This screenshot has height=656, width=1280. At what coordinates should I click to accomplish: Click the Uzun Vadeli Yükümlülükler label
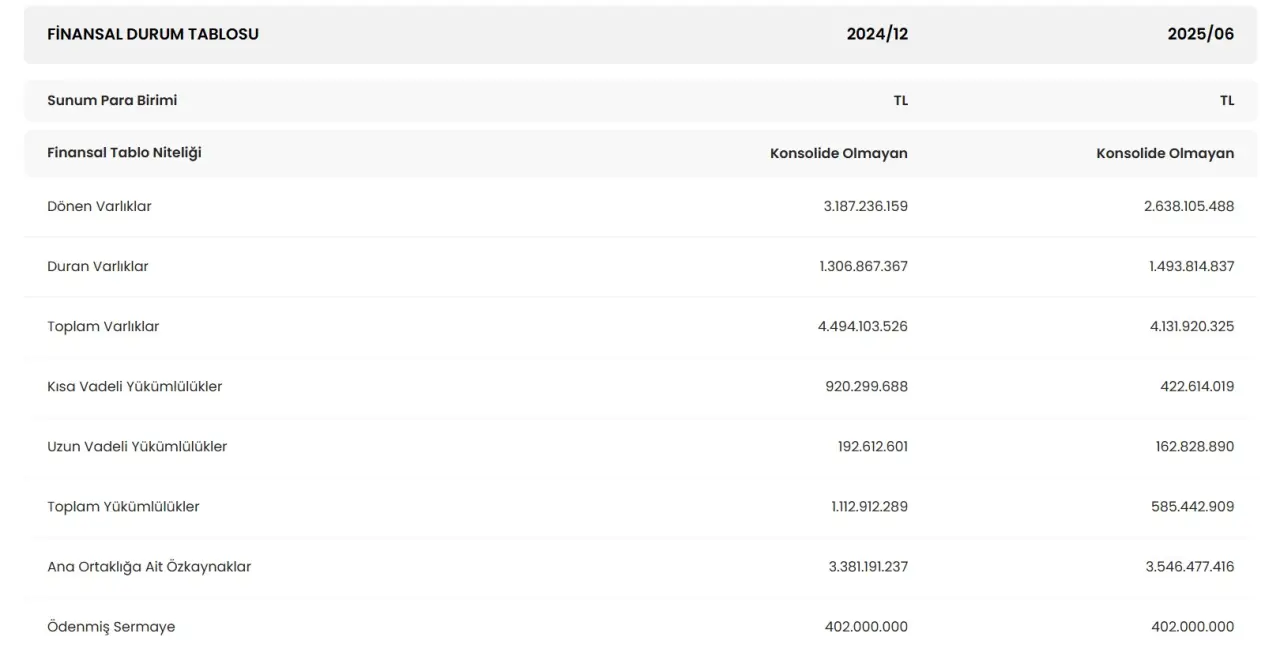coord(137,446)
